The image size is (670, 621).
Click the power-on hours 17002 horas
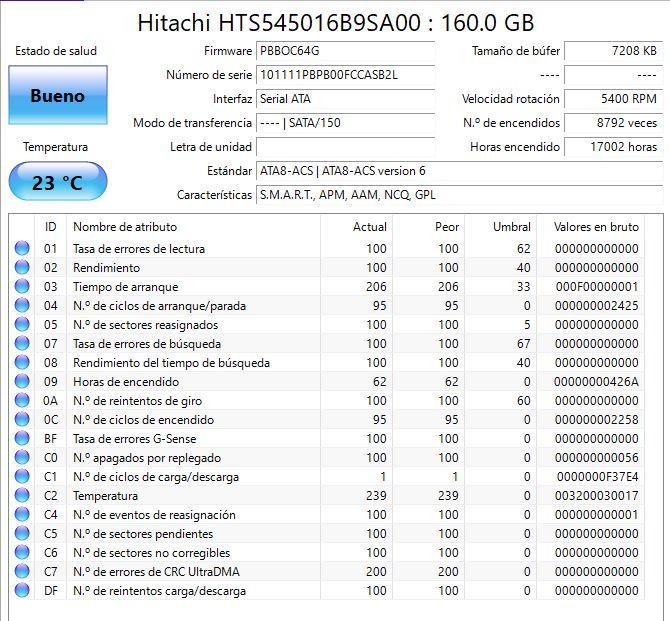(613, 147)
